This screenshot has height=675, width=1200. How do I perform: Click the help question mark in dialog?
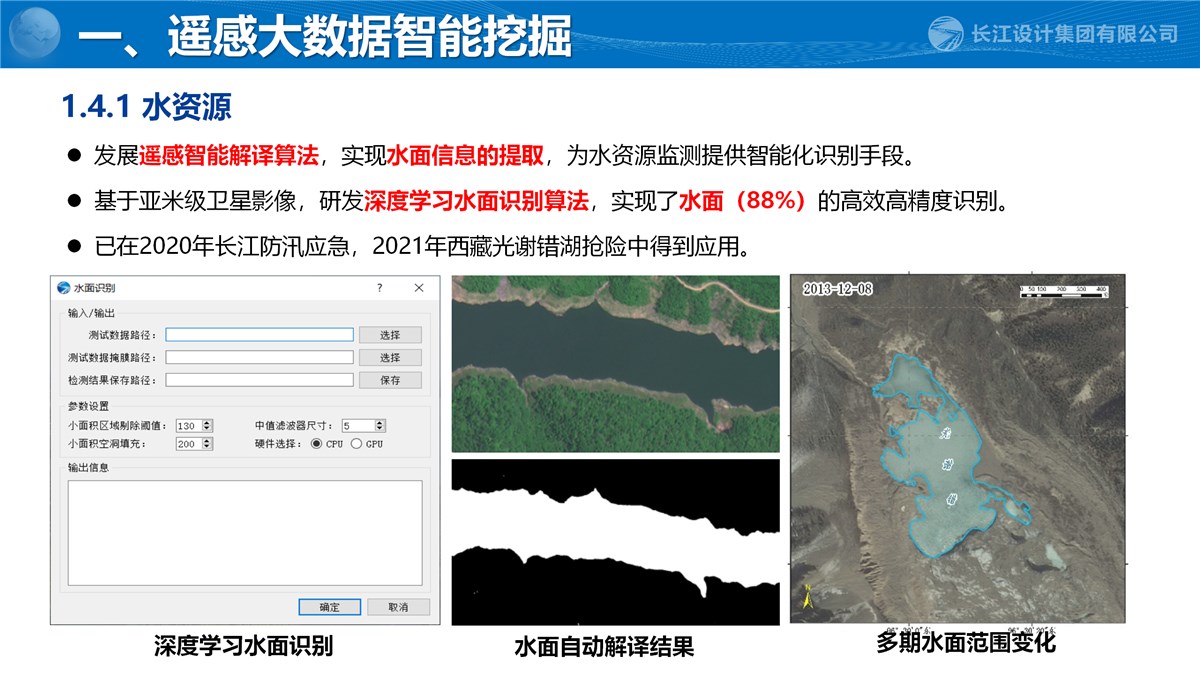click(379, 288)
